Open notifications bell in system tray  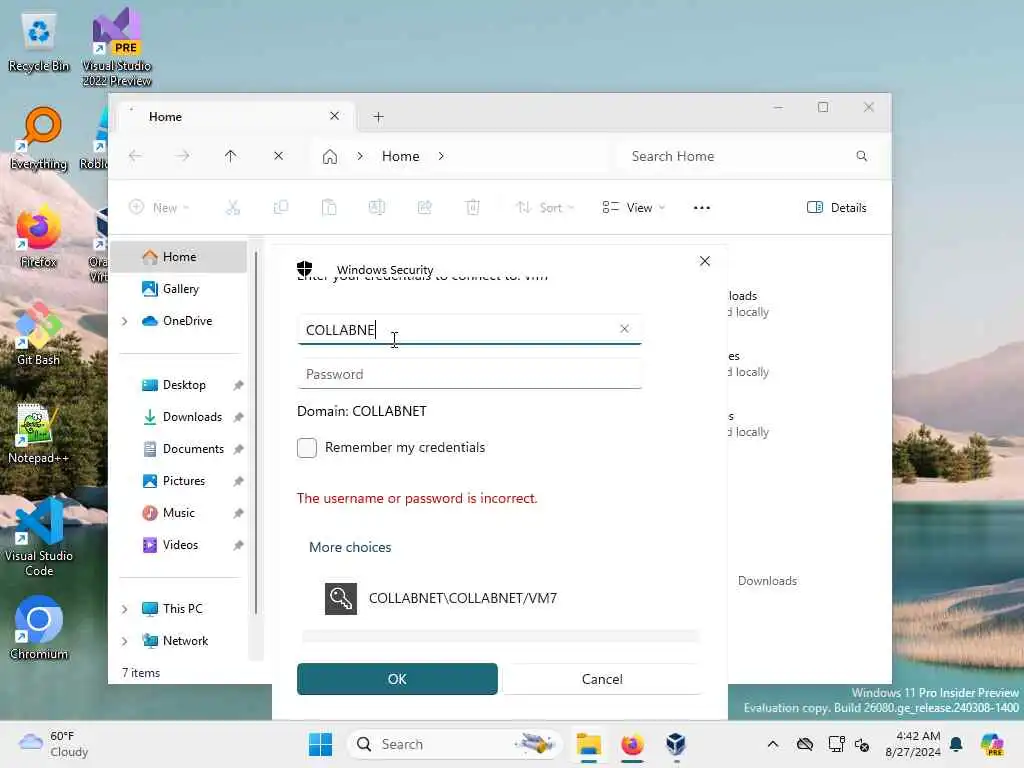956,744
